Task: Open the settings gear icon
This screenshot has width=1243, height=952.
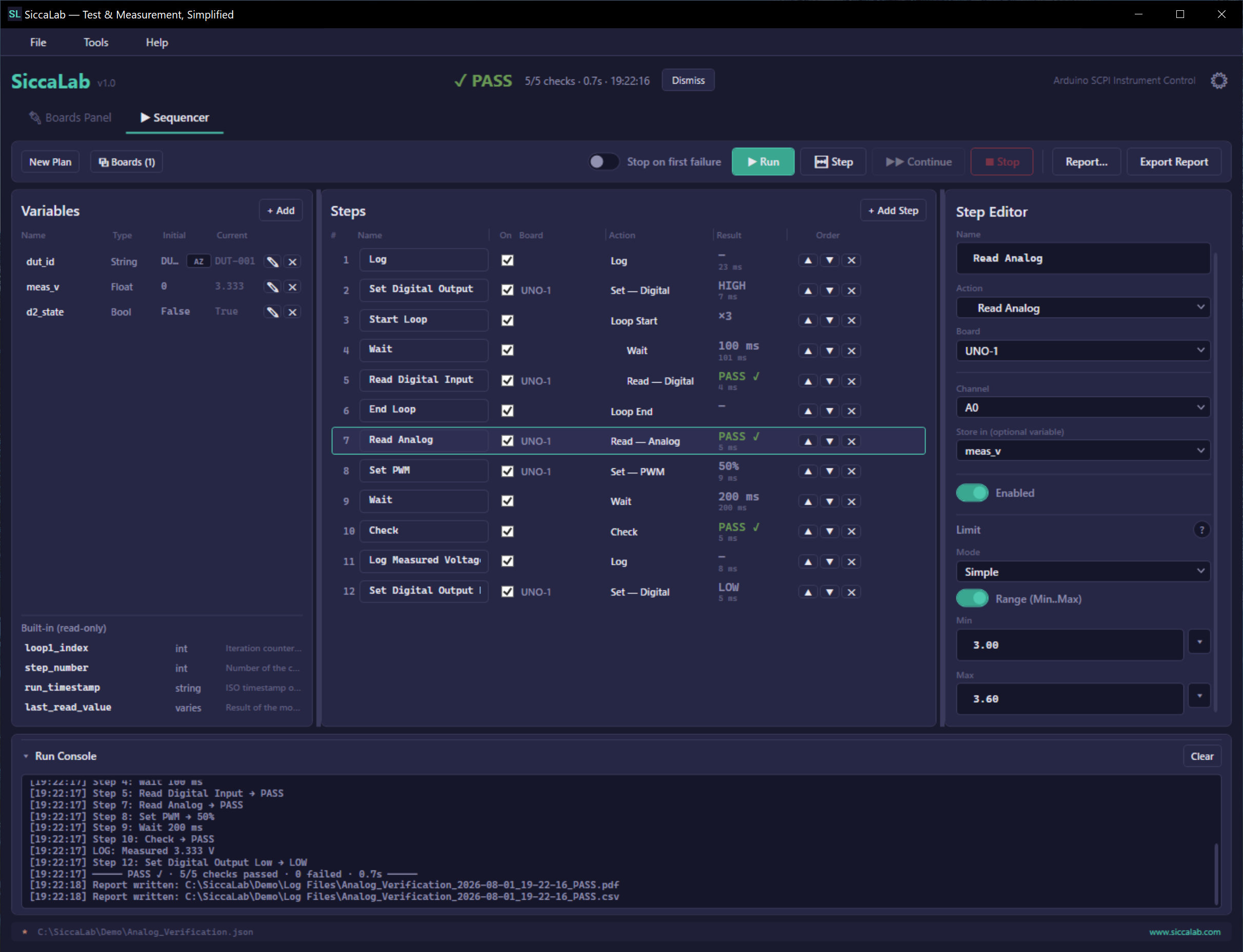Action: 1218,81
